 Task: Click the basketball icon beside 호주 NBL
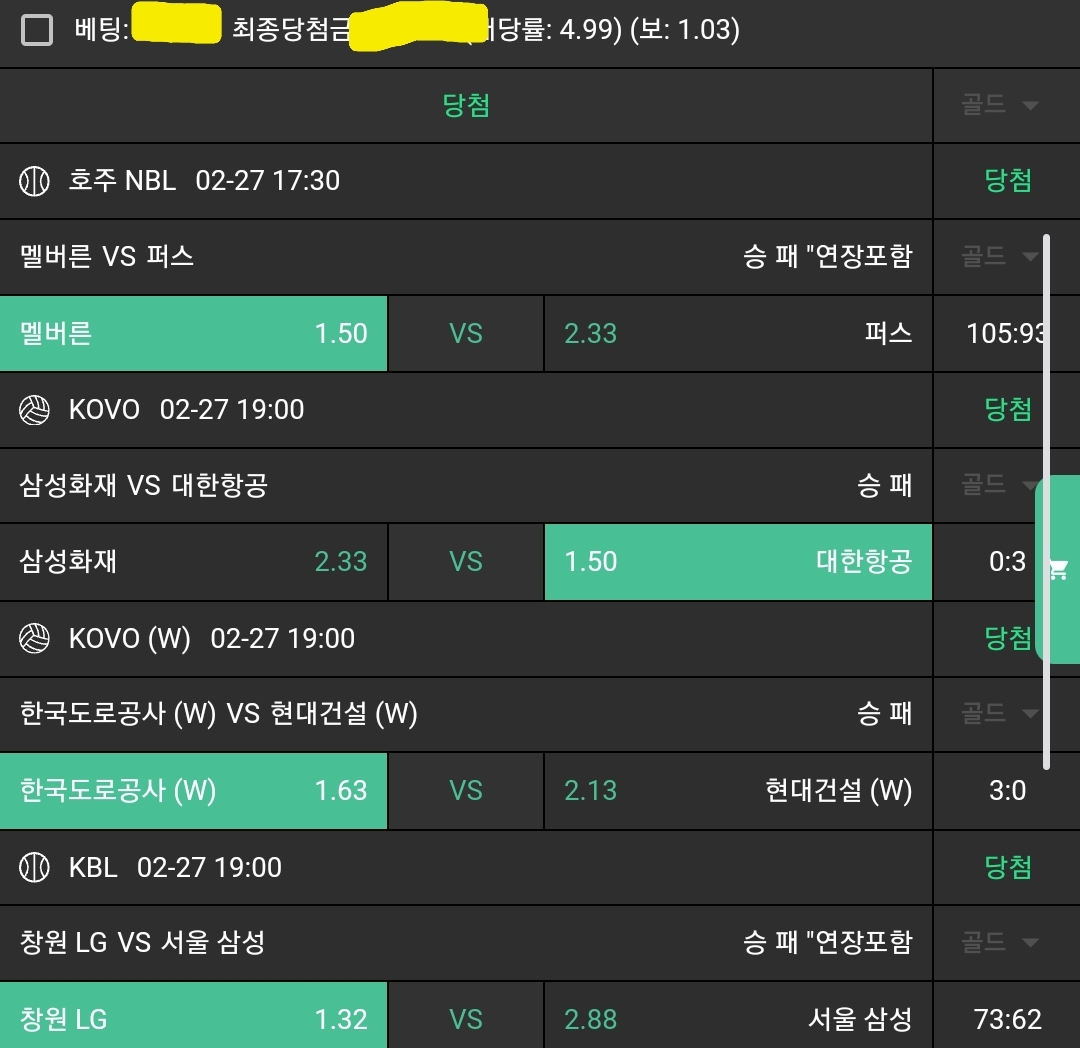pos(34,181)
